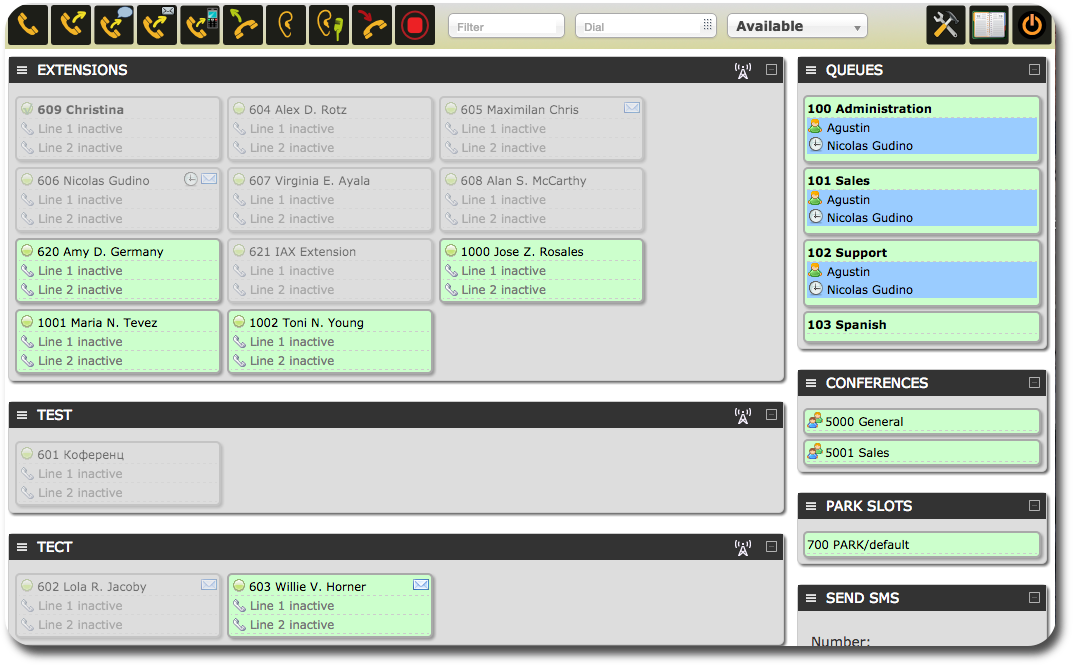Image resolution: width=1073 pixels, height=665 pixels.
Task: Open the Available presence dropdown
Action: point(797,26)
